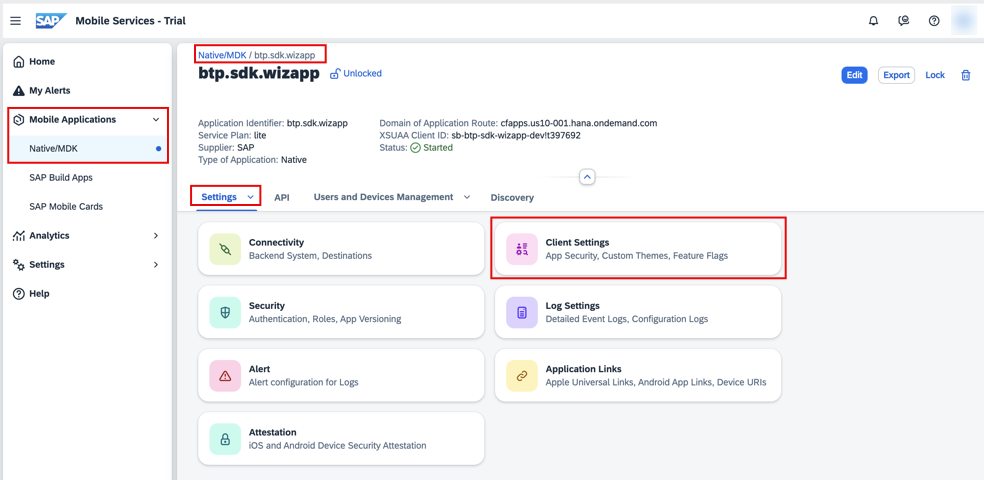
Task: Expand the Analytics sidebar chevron
Action: click(156, 236)
